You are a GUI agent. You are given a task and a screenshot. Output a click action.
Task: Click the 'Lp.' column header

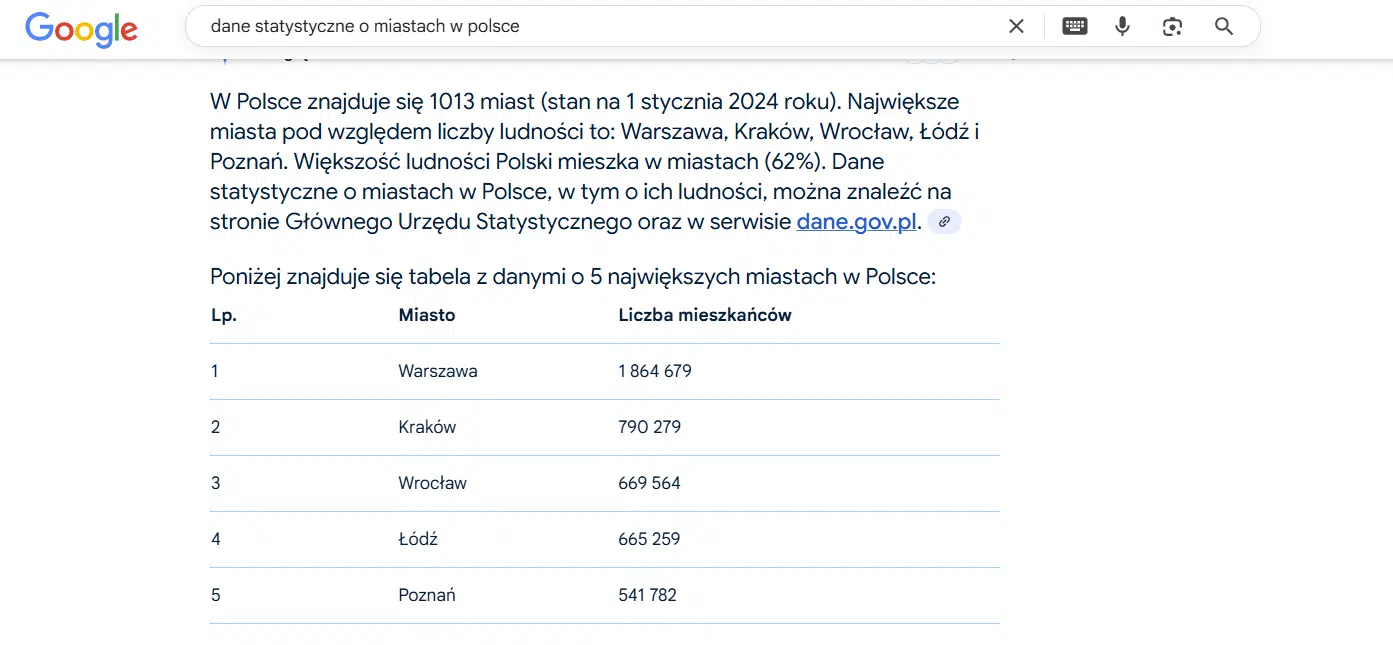(224, 315)
